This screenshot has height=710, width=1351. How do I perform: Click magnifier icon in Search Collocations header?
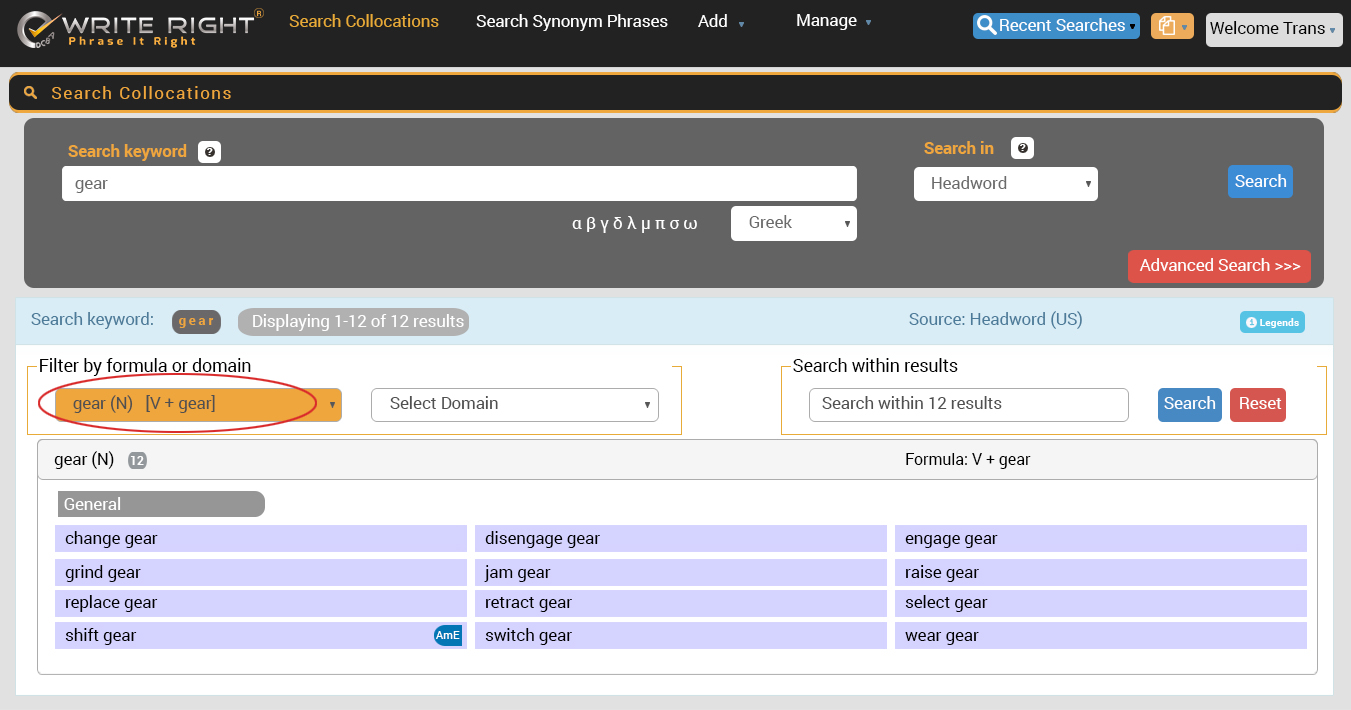tap(31, 93)
